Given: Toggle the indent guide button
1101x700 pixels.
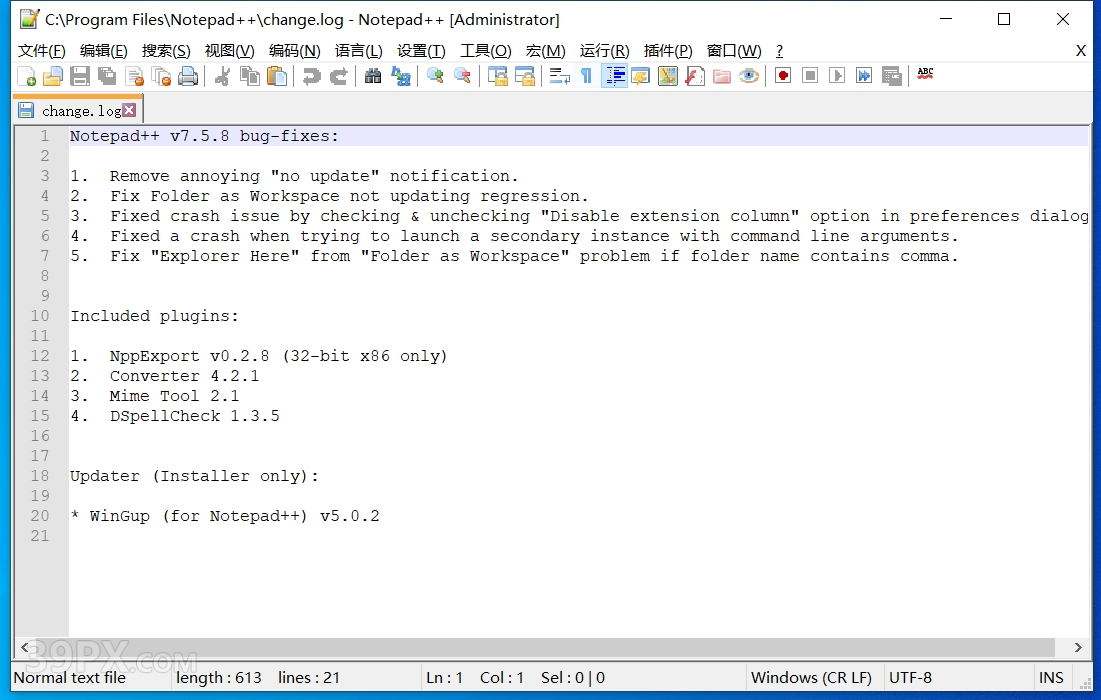Looking at the screenshot, I should coord(614,76).
